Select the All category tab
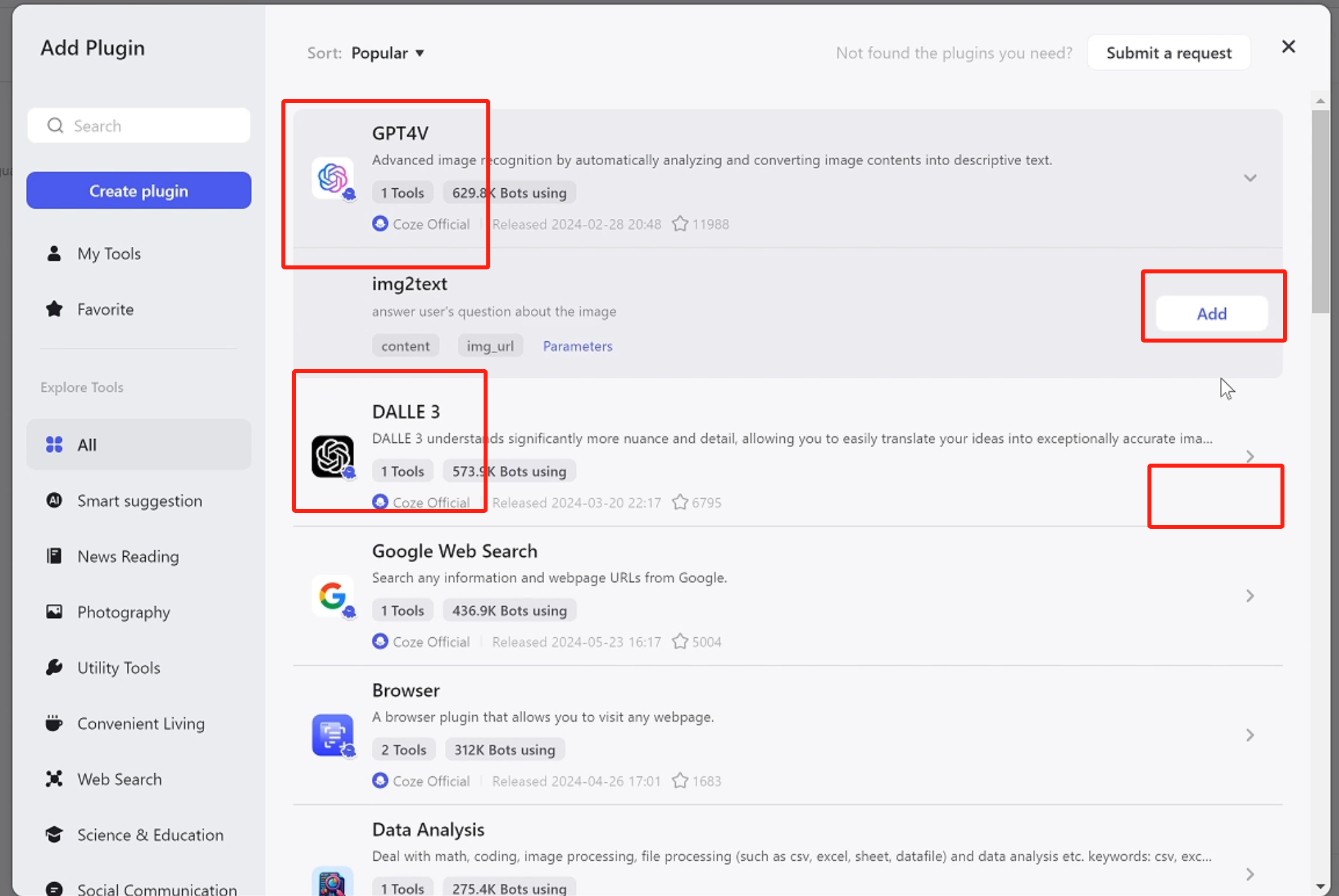The width and height of the screenshot is (1339, 896). coord(87,444)
